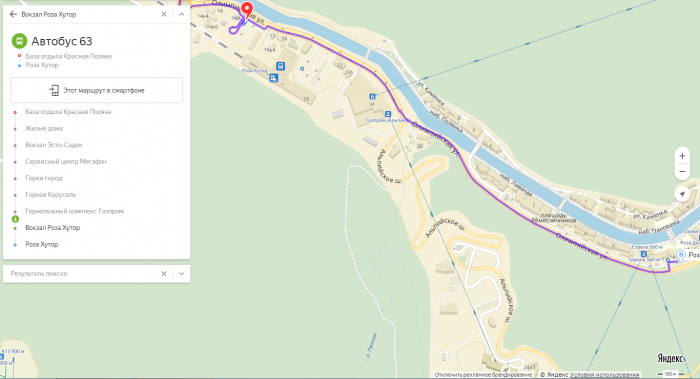Go back using the arrow beside Вокзал Роза Хутор
This screenshot has width=700, height=379.
coord(13,14)
